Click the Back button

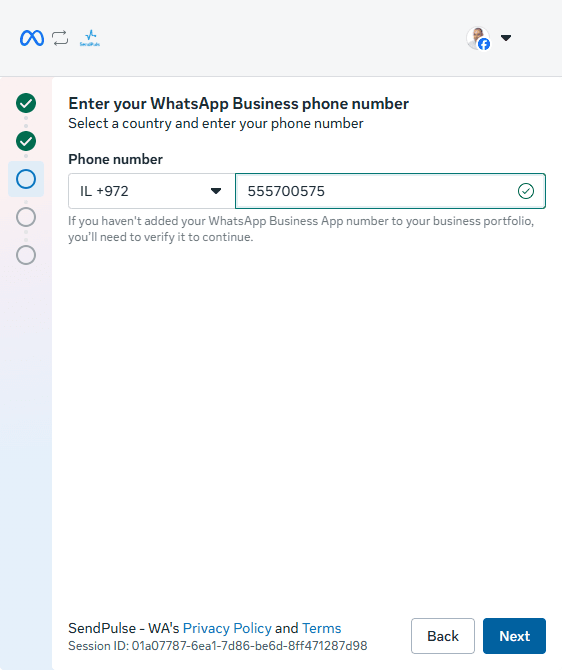coord(443,636)
